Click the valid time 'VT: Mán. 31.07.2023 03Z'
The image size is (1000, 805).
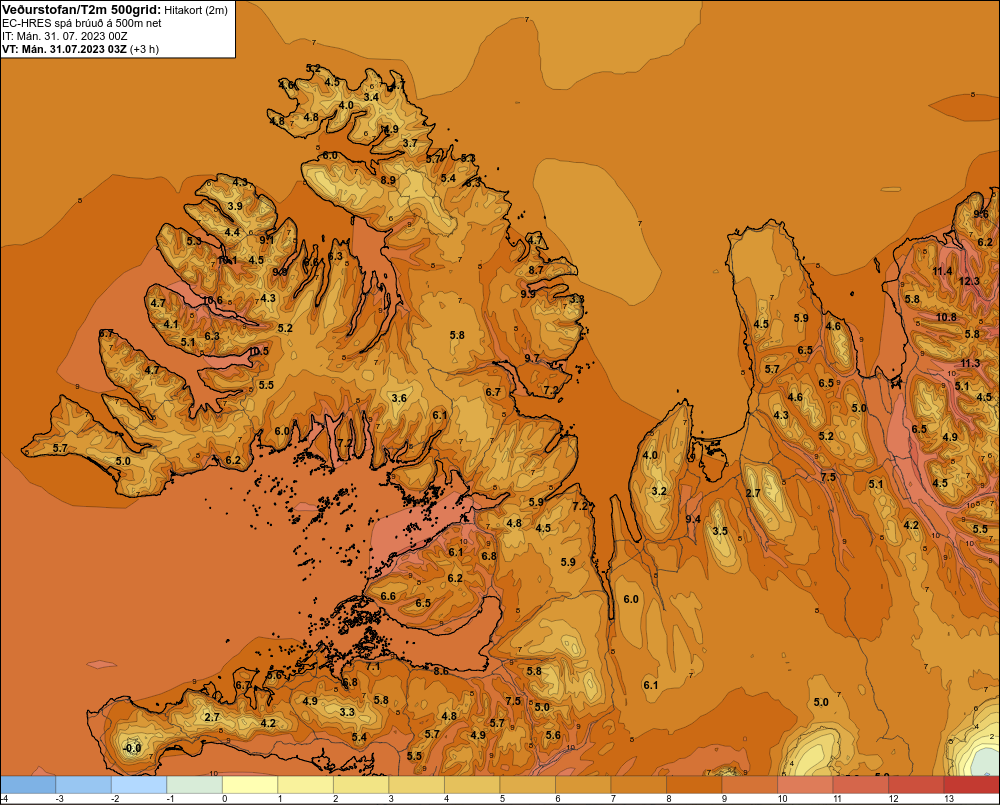64,49
